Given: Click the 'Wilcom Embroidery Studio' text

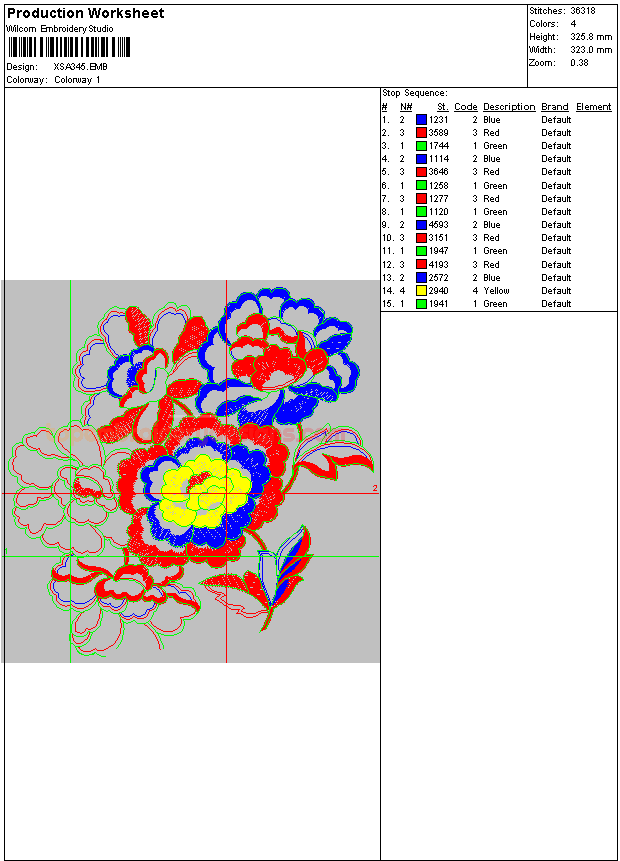Looking at the screenshot, I should pyautogui.click(x=60, y=29).
